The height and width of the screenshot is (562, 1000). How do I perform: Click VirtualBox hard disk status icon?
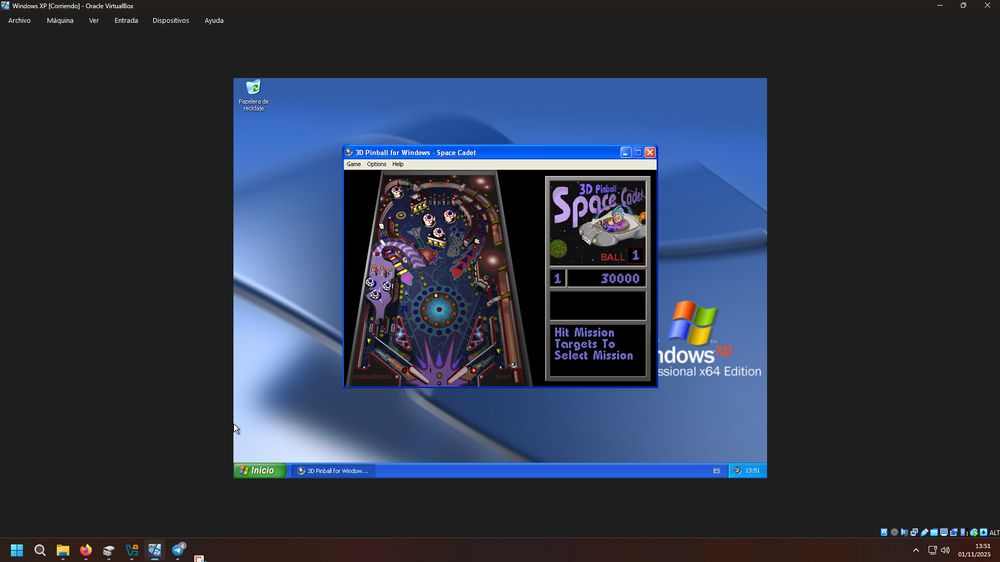tap(884, 532)
